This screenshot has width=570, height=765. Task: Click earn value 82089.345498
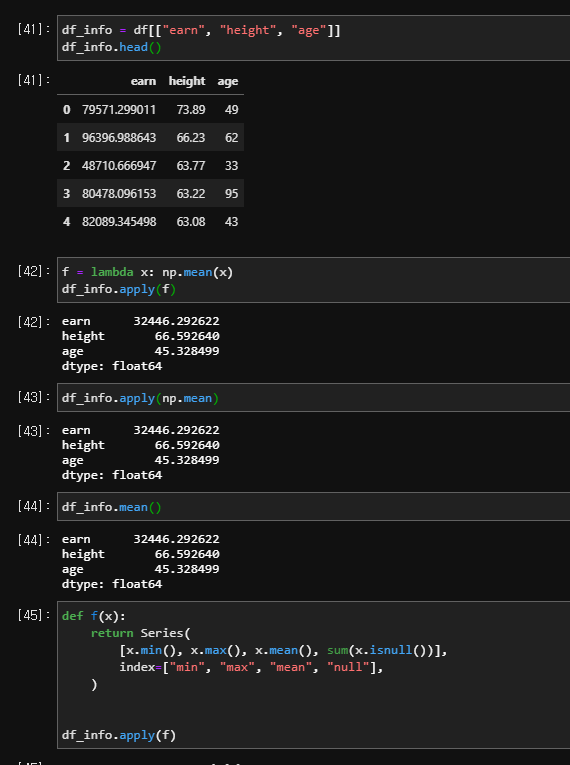(x=119, y=221)
